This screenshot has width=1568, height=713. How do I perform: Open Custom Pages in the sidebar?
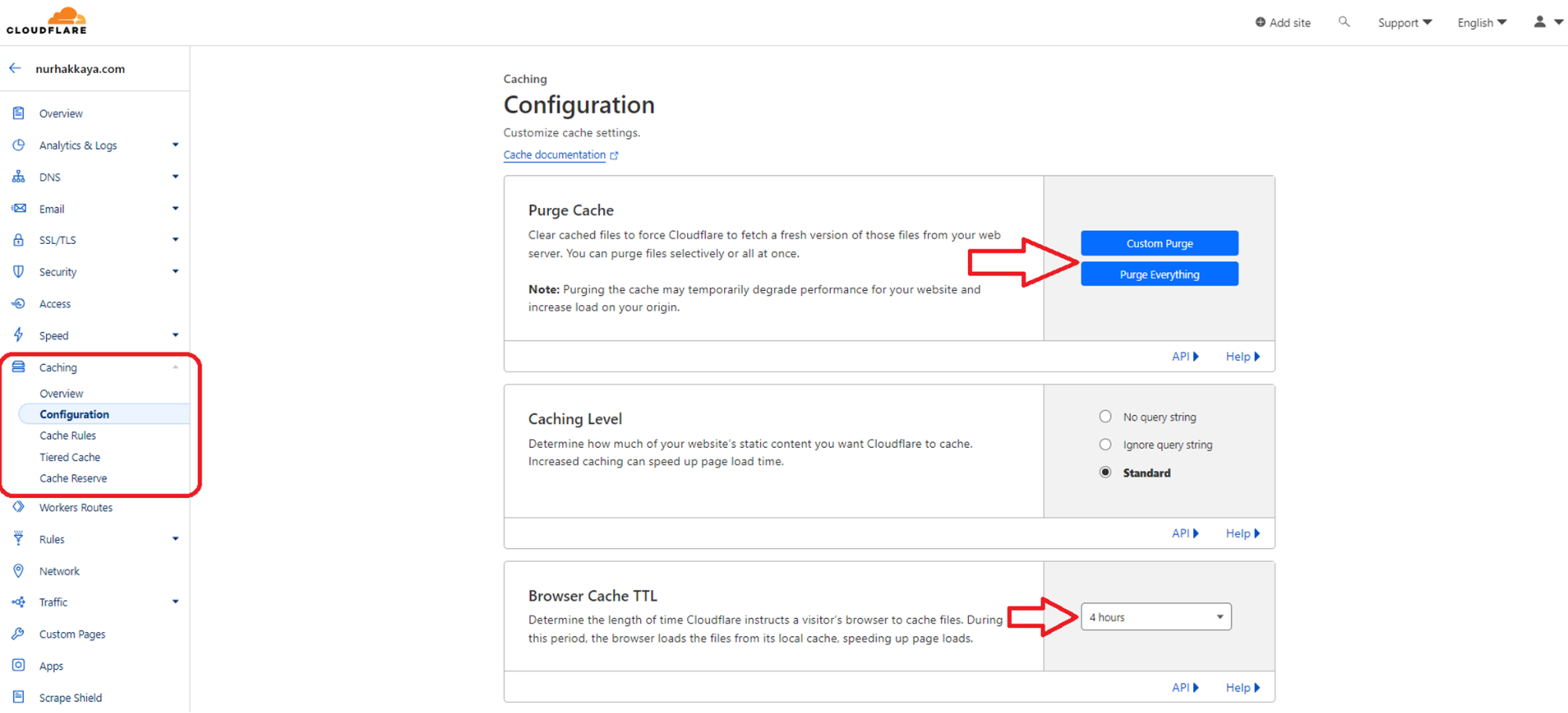coord(72,634)
